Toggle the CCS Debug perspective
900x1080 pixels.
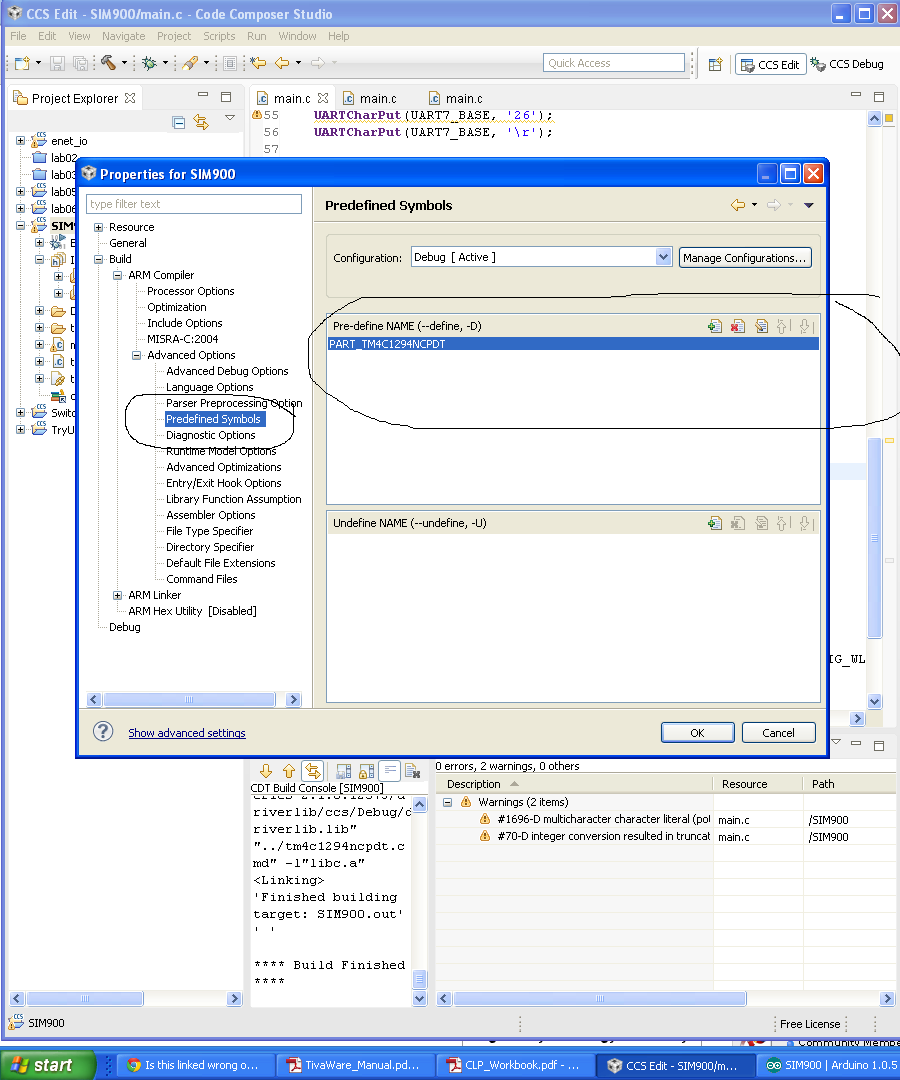(x=845, y=62)
